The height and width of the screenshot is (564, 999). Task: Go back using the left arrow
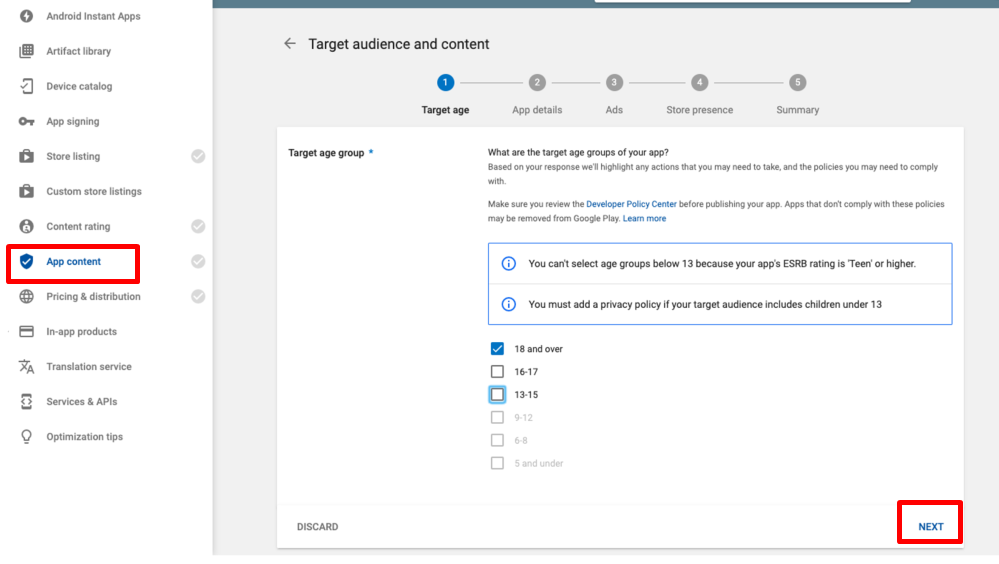point(290,44)
